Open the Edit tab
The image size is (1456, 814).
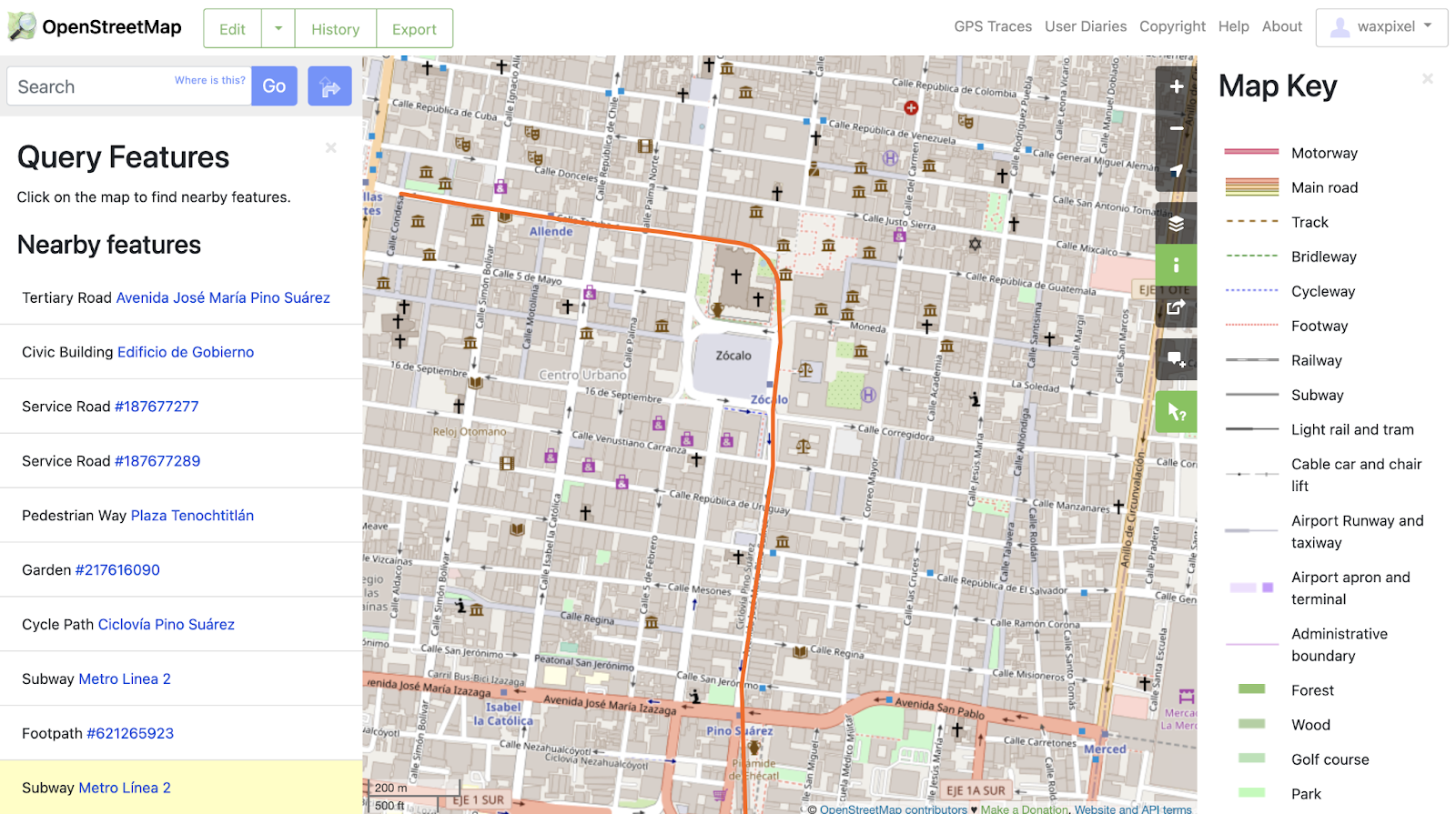pos(232,28)
